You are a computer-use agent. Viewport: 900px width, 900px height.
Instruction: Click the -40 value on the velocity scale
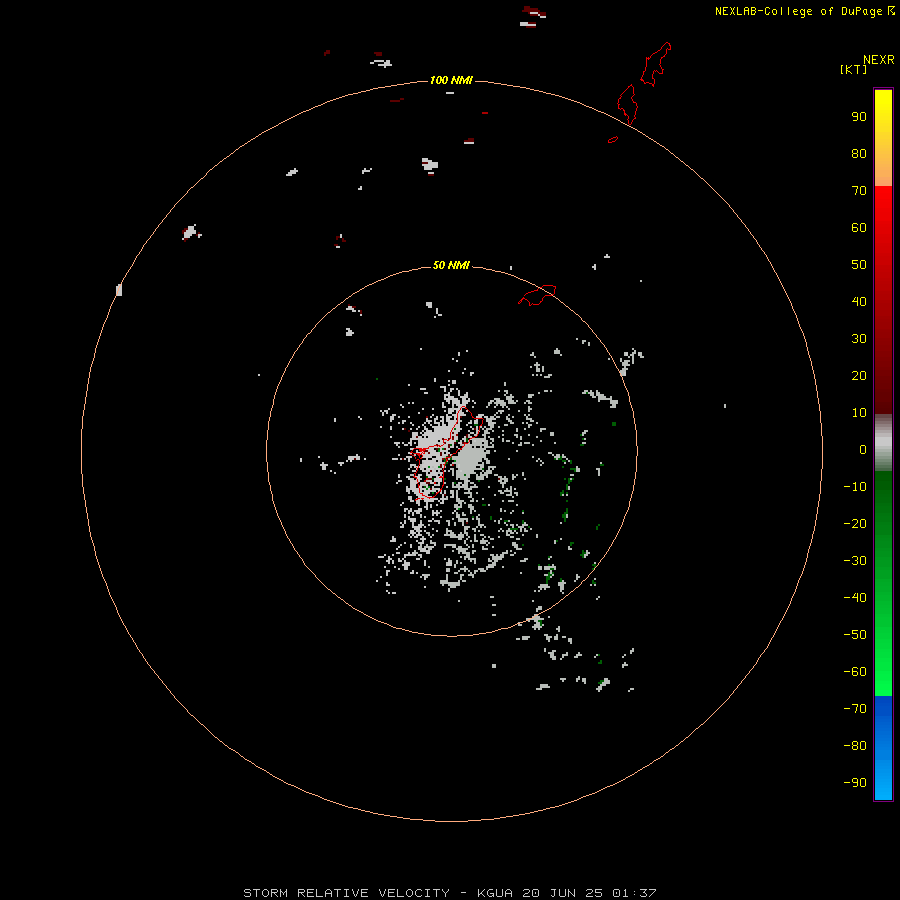click(x=855, y=598)
